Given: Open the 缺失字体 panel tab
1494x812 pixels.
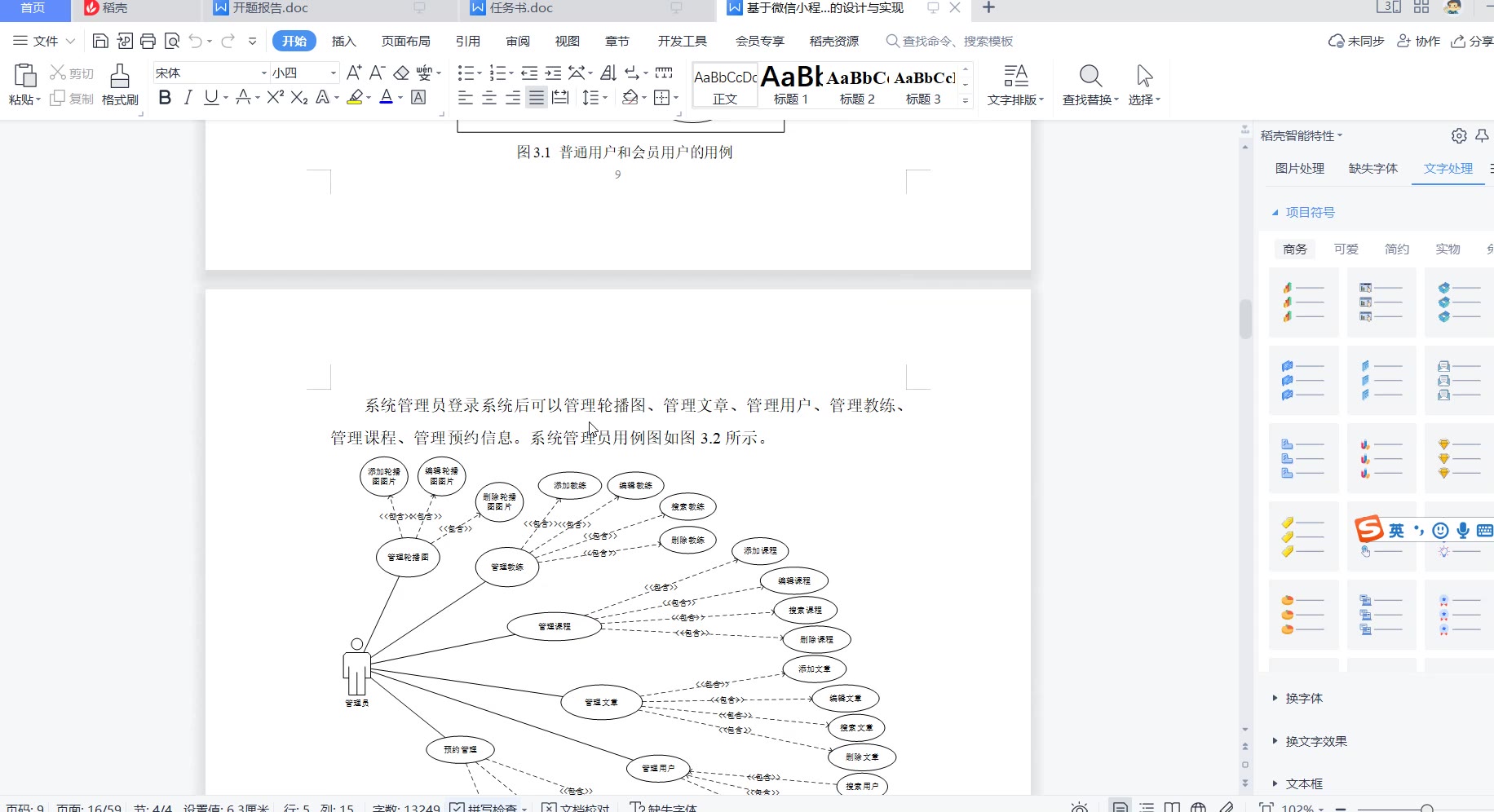Looking at the screenshot, I should (1373, 169).
